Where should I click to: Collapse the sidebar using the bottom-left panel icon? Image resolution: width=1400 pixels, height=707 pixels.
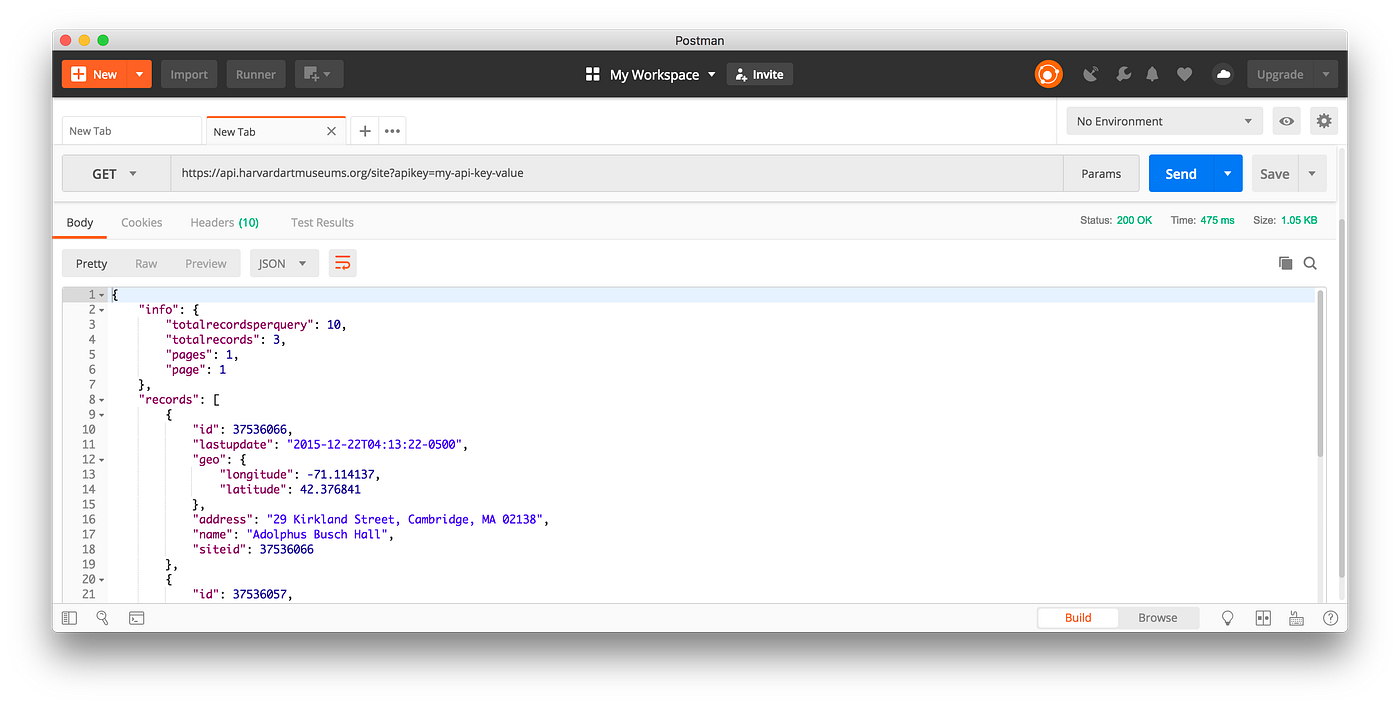[x=69, y=617]
